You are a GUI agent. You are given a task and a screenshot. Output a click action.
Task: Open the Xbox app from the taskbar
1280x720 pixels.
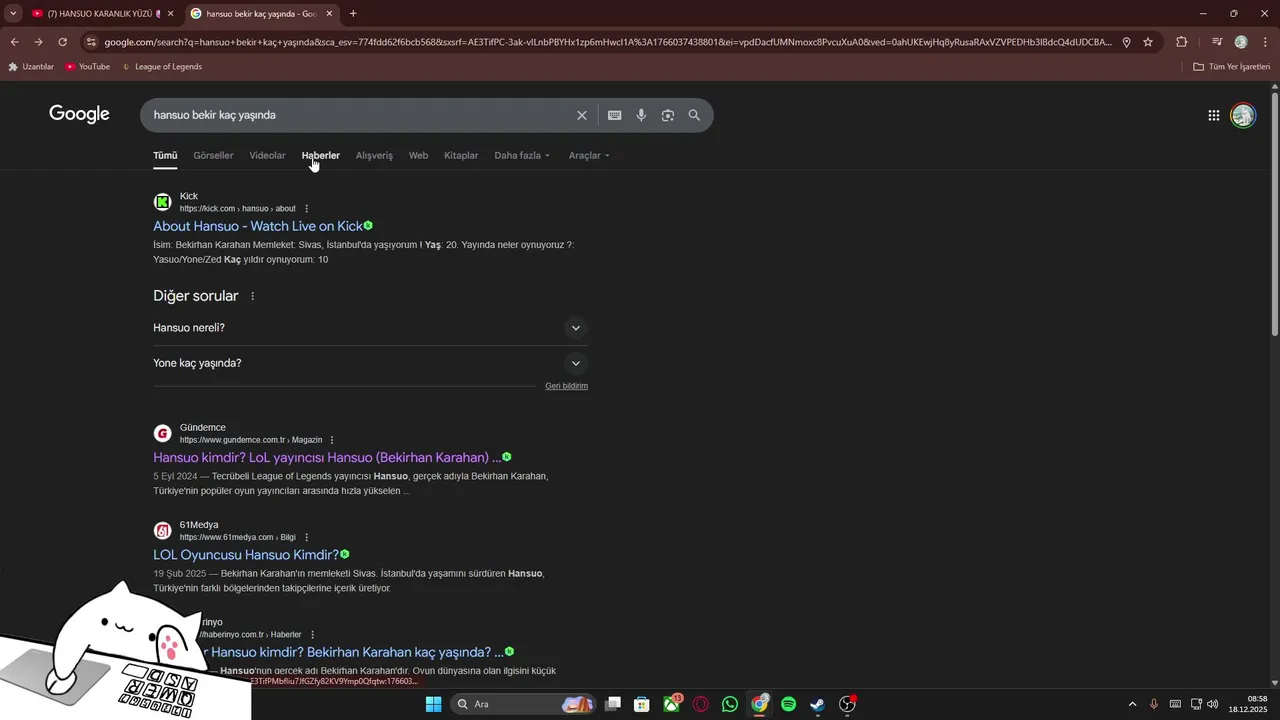pyautogui.click(x=672, y=704)
